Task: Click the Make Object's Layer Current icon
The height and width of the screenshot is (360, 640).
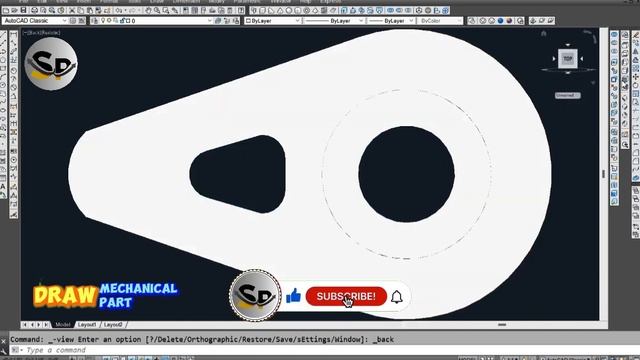Action: 218,20
